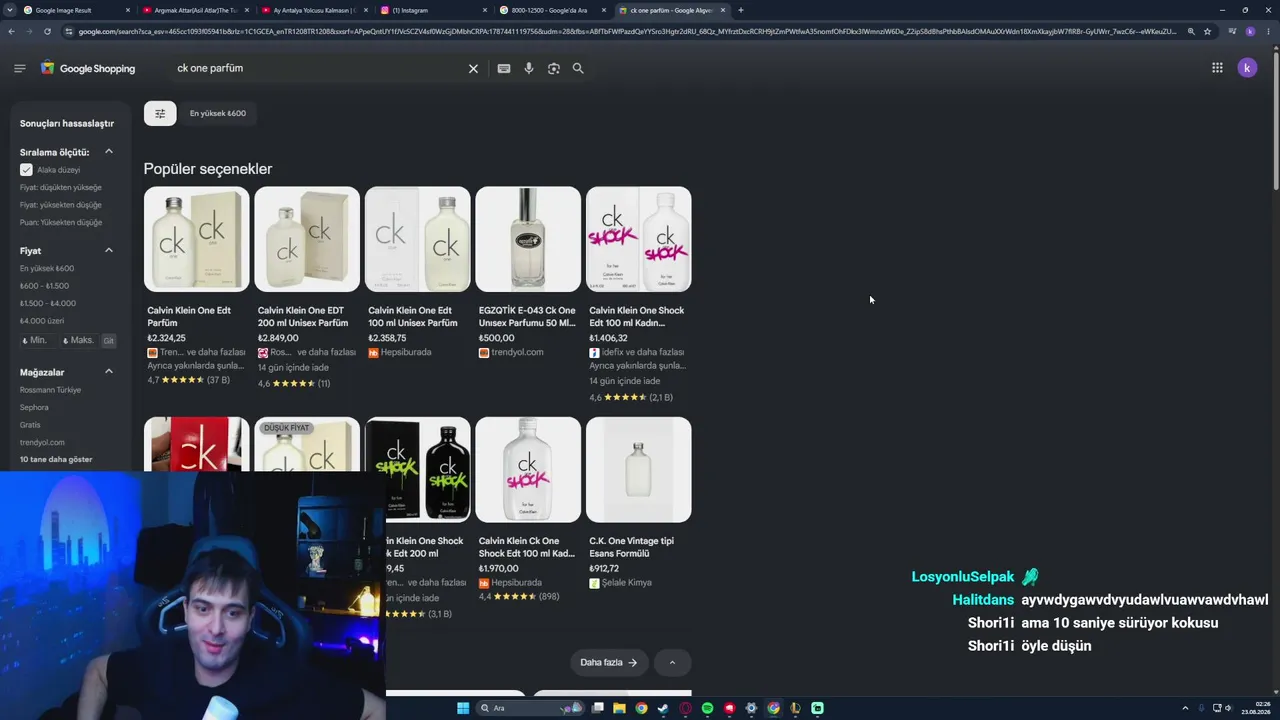
Task: Filter by price range ₺600 - ₺1.500
Action: click(x=44, y=286)
